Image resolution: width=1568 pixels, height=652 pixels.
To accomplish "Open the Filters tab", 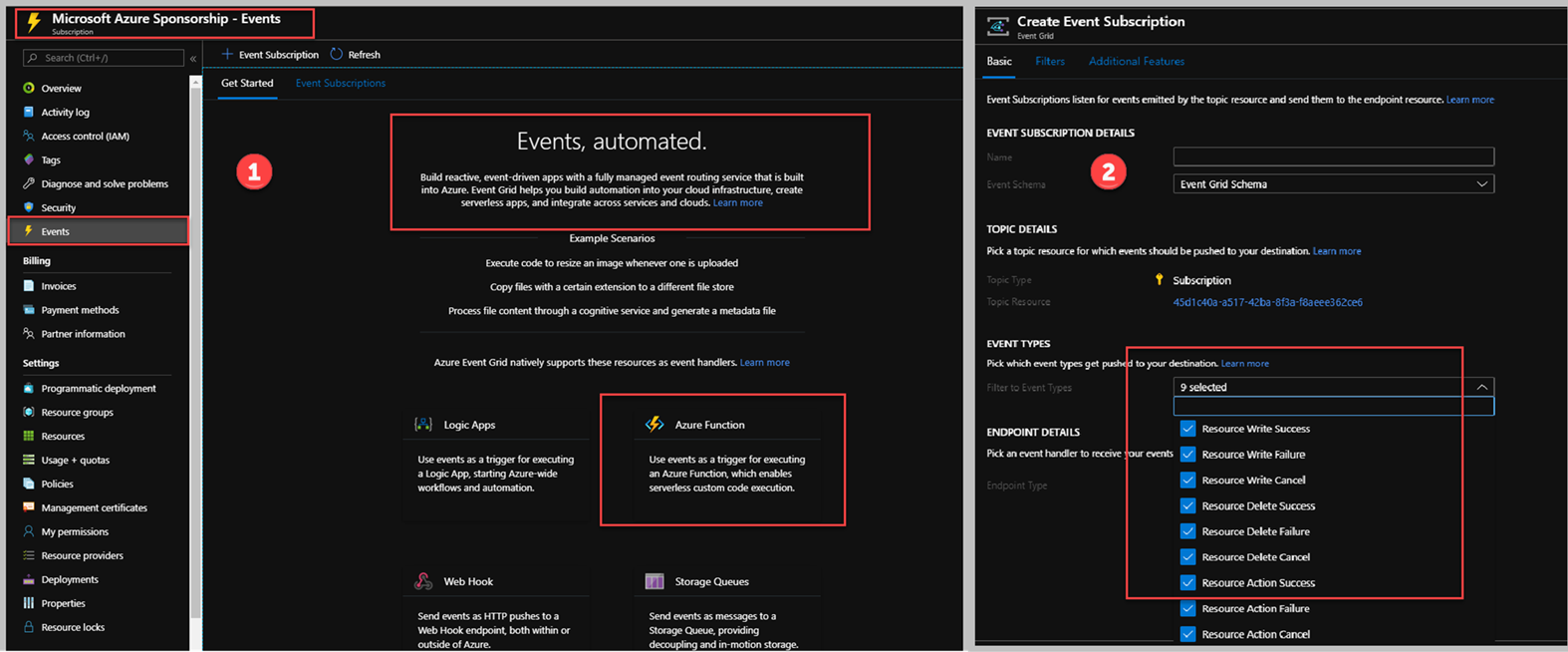I will coord(1050,62).
